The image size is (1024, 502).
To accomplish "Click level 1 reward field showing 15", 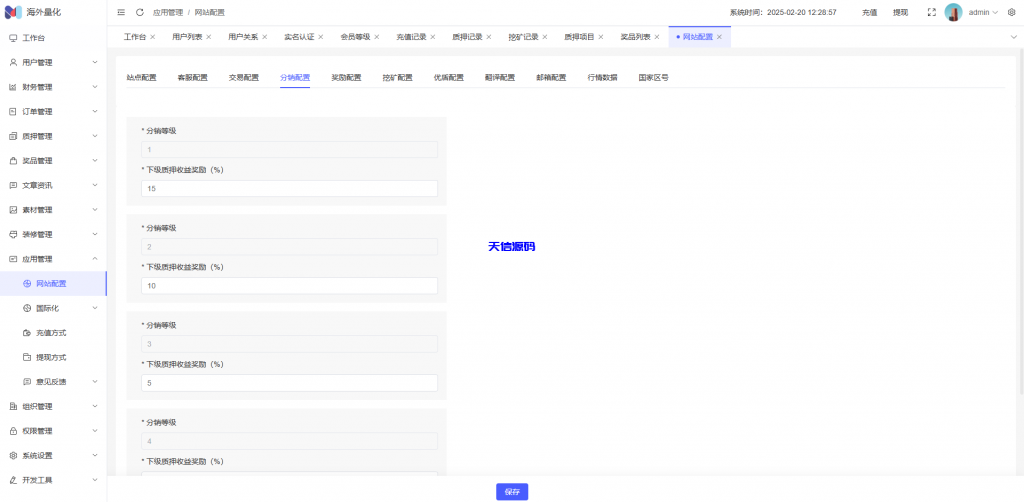I will click(x=289, y=189).
